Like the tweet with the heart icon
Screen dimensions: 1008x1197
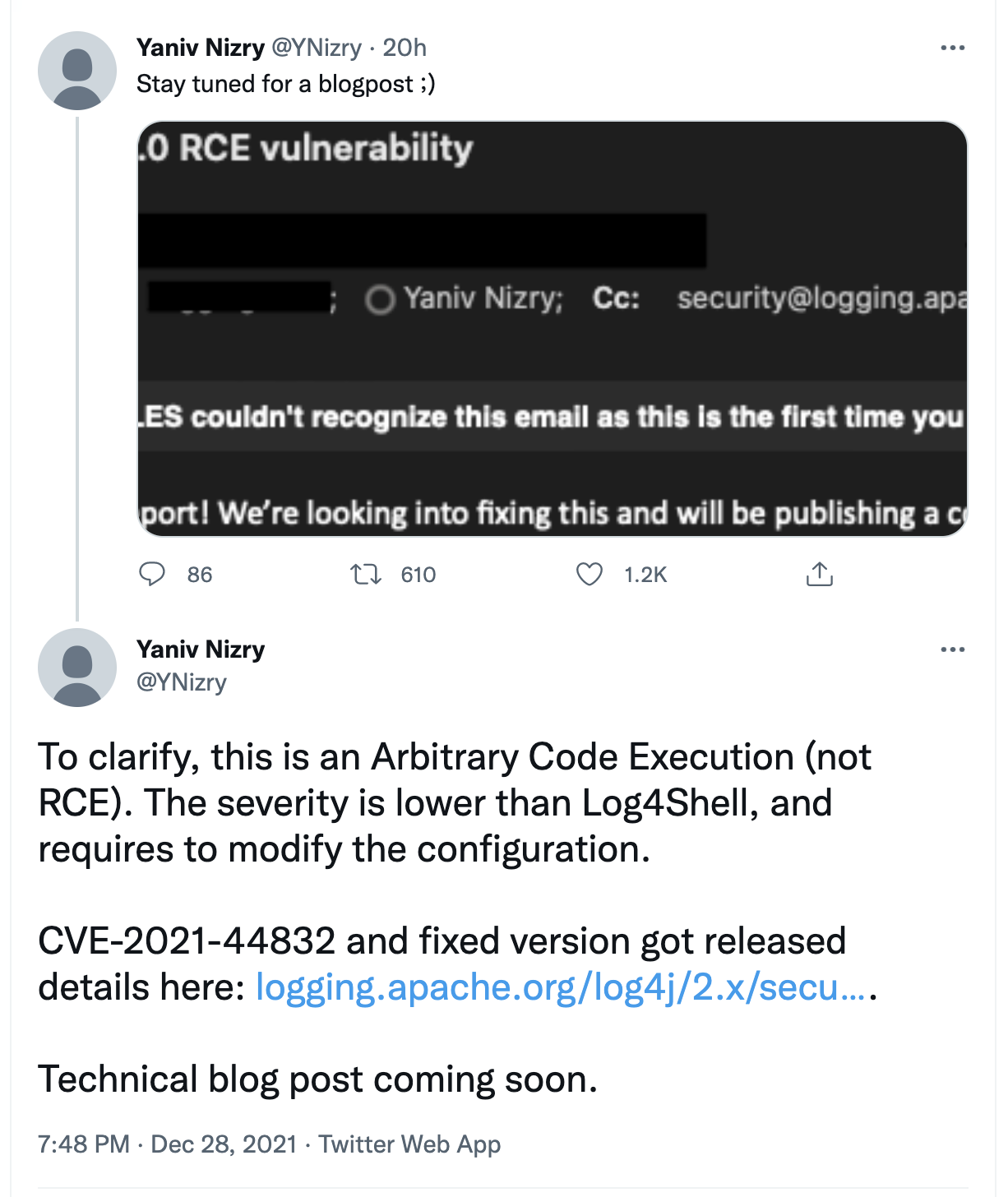point(590,574)
